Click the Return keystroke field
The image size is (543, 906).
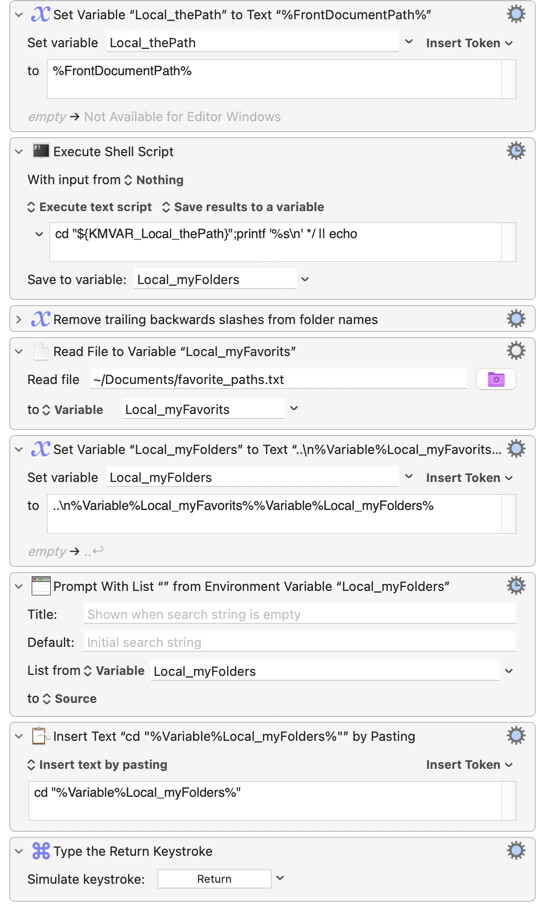click(214, 879)
